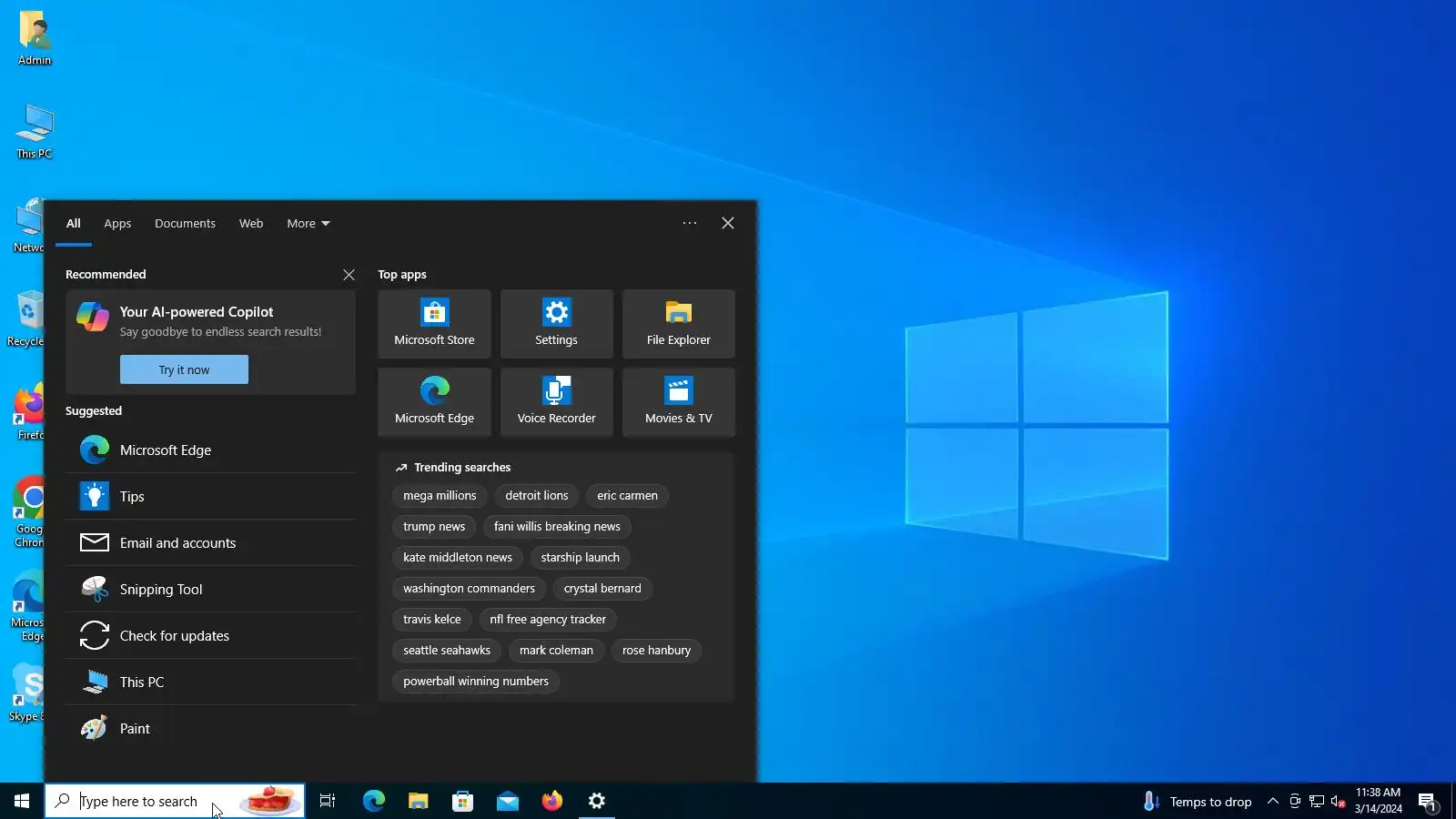Screen dimensions: 1456x819
Task: Search trending topic trump news
Action: tap(434, 527)
